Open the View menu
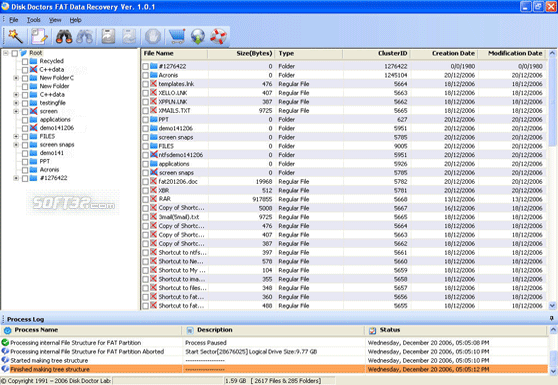Image resolution: width=558 pixels, height=385 pixels. pos(55,20)
